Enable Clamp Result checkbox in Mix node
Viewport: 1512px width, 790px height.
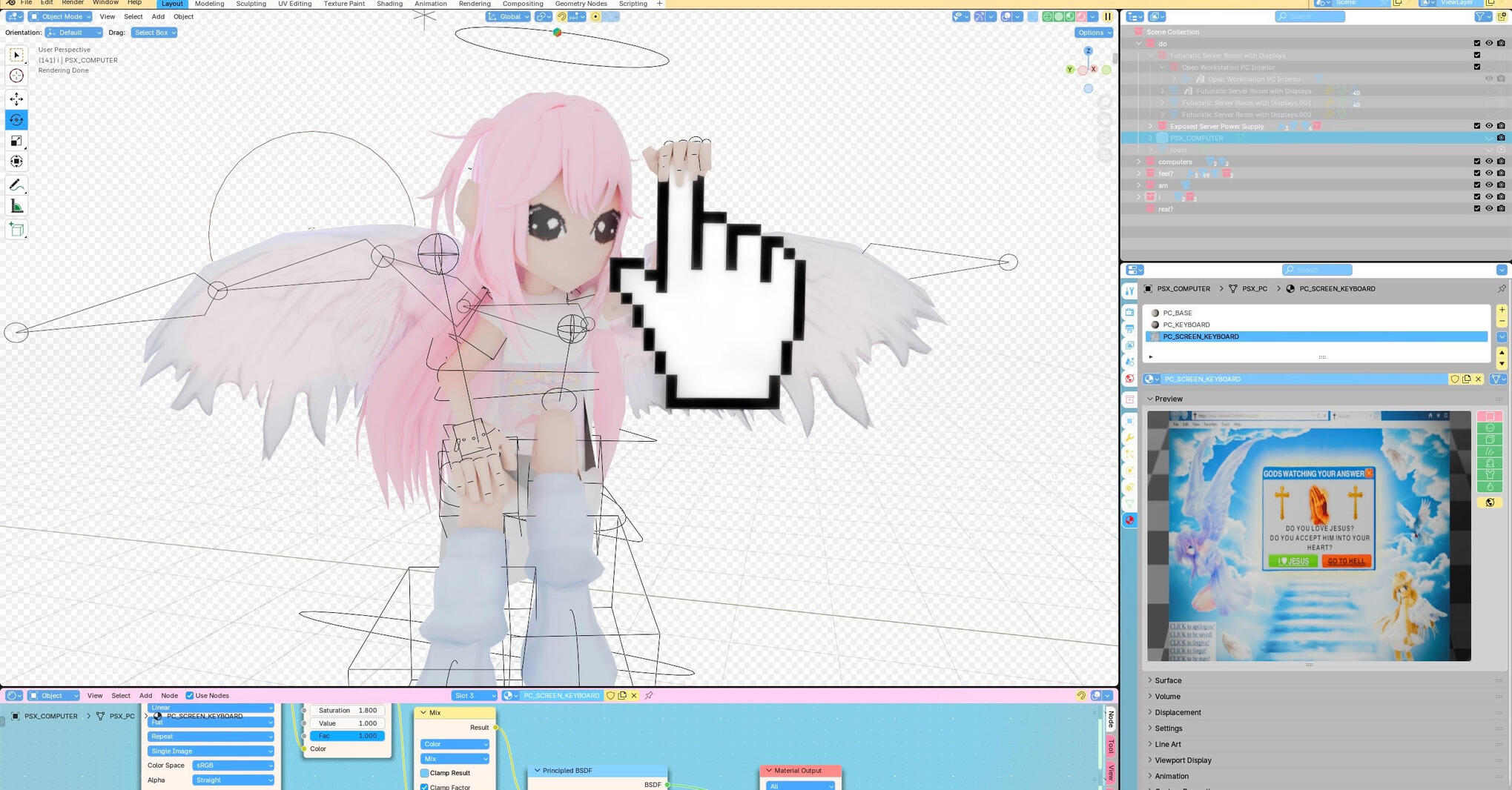point(425,773)
